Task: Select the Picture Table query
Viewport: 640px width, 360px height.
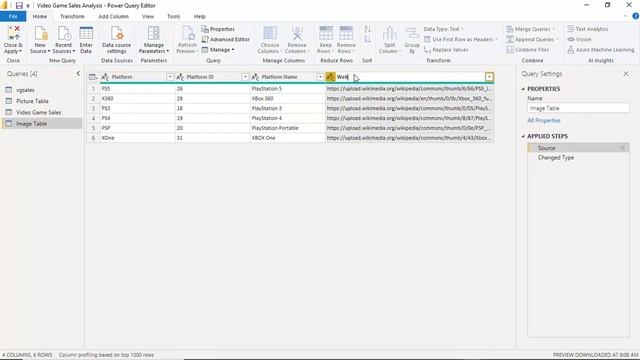Action: pyautogui.click(x=42, y=101)
